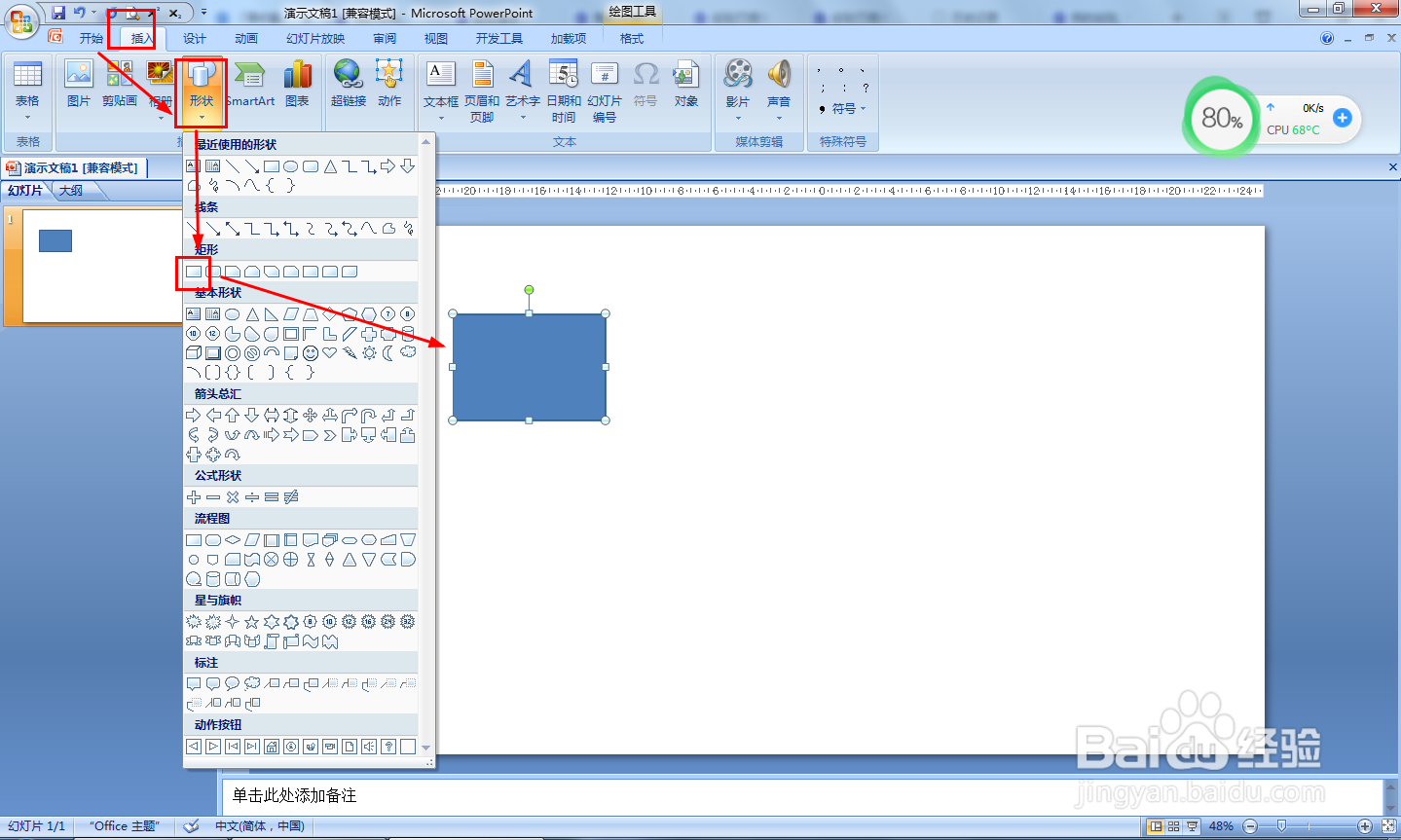
Task: Insert a Picture from ribbon
Action: [78, 84]
